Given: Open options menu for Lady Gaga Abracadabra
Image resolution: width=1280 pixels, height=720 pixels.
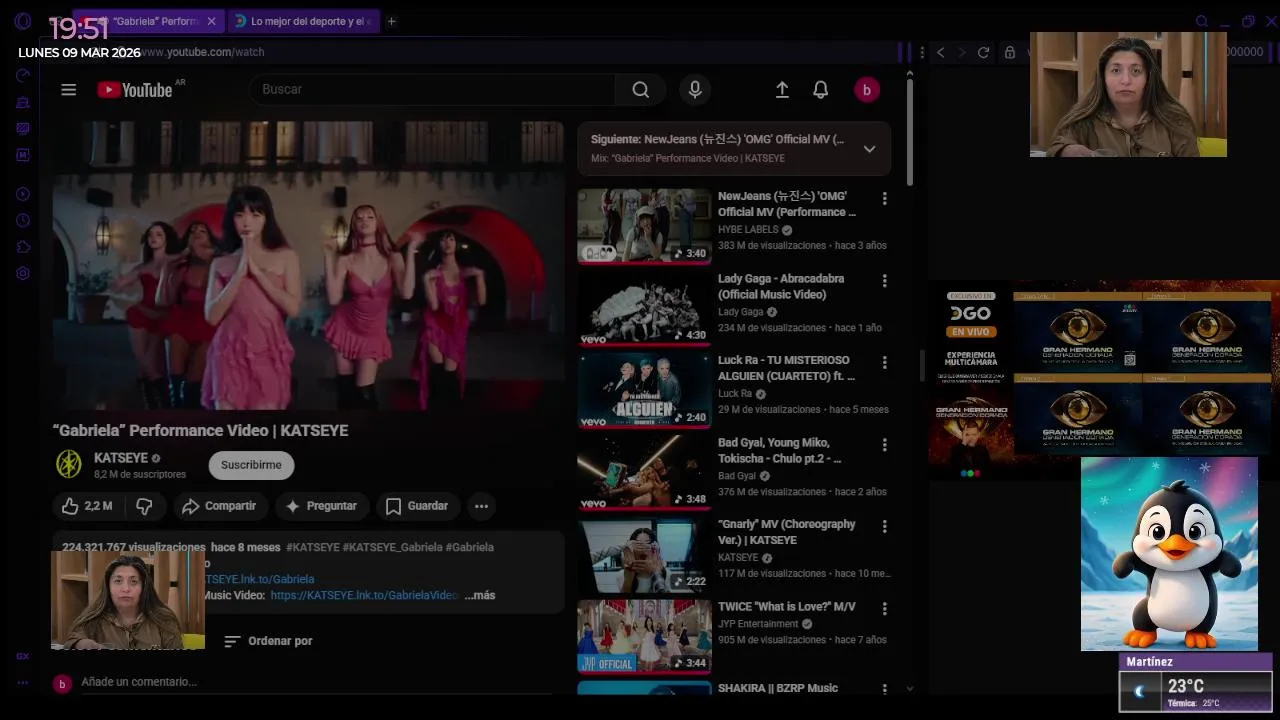Looking at the screenshot, I should coord(884,281).
